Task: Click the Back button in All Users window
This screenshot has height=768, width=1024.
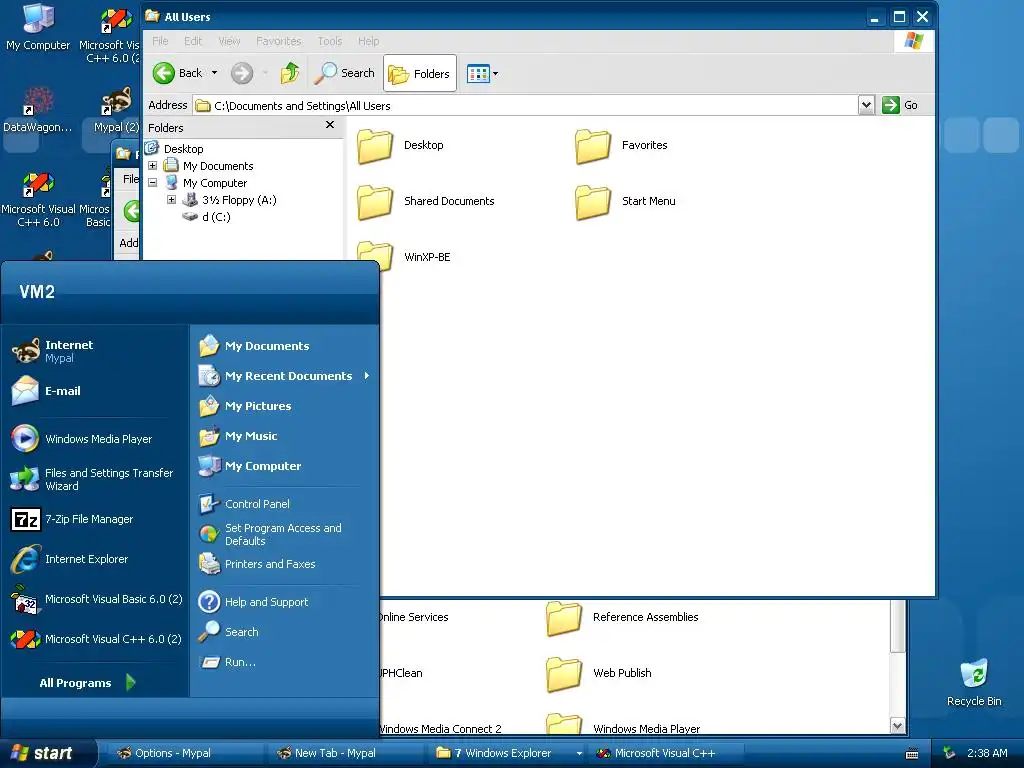Action: [178, 73]
